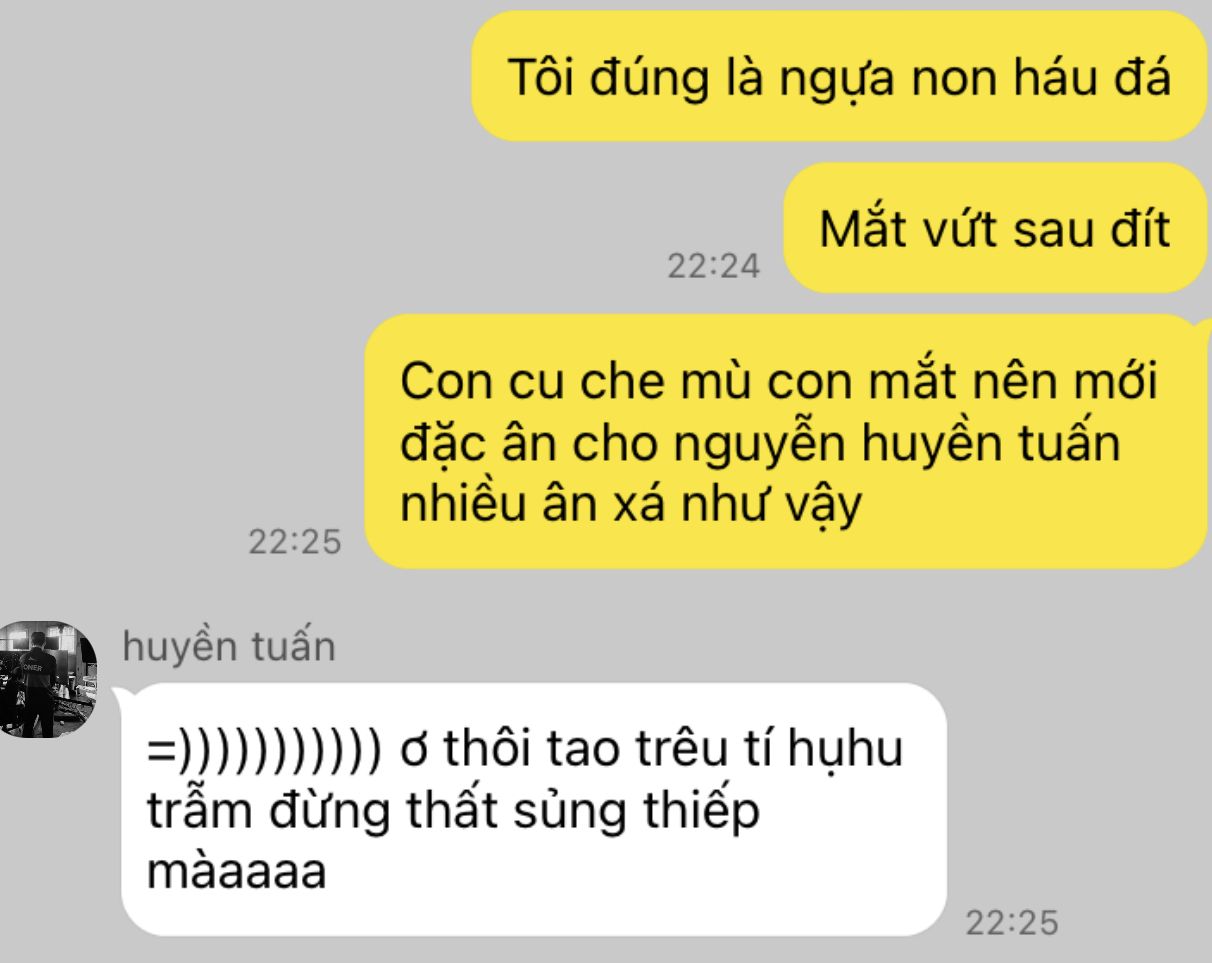
Task: Select the yellow "Mắt vứt sau đít" bubble
Action: click(x=994, y=228)
